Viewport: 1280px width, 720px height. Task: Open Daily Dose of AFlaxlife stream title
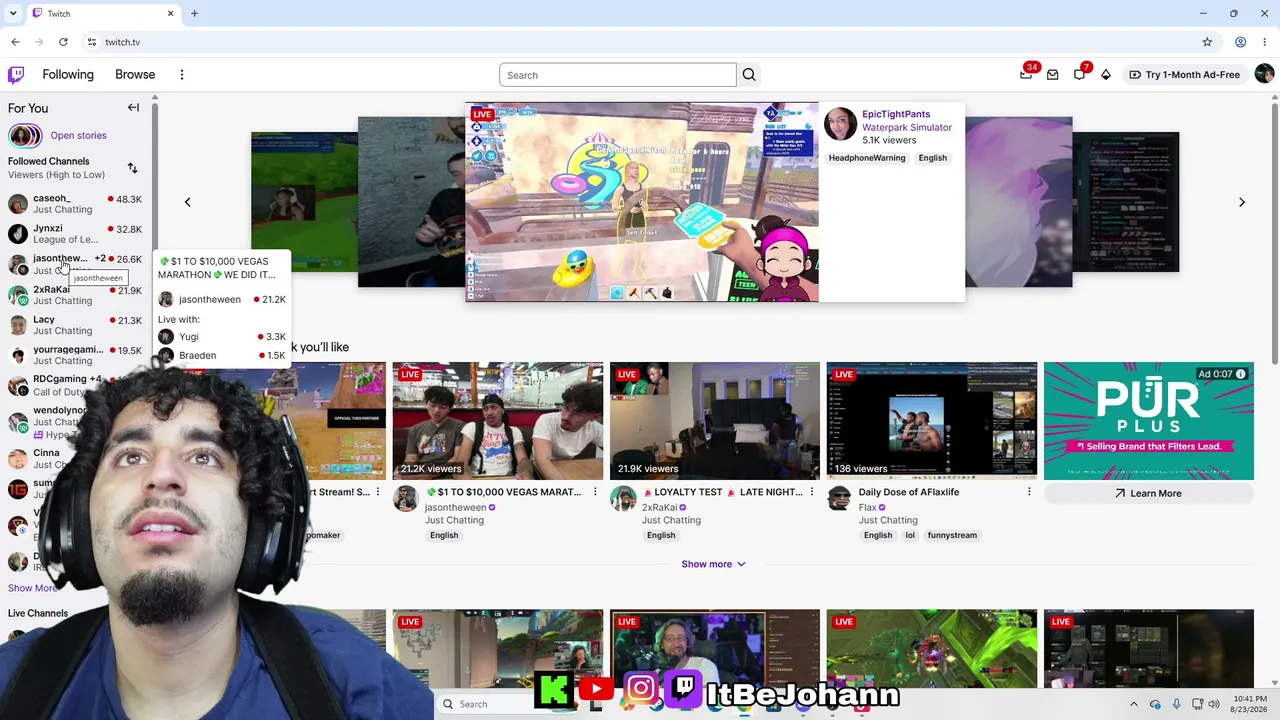click(908, 492)
